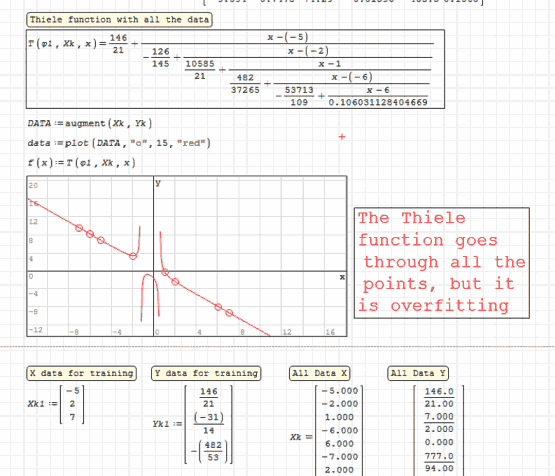555x476 pixels.
Task: Click the 0.106031128404669 value in the Thiele formula
Action: click(x=378, y=102)
